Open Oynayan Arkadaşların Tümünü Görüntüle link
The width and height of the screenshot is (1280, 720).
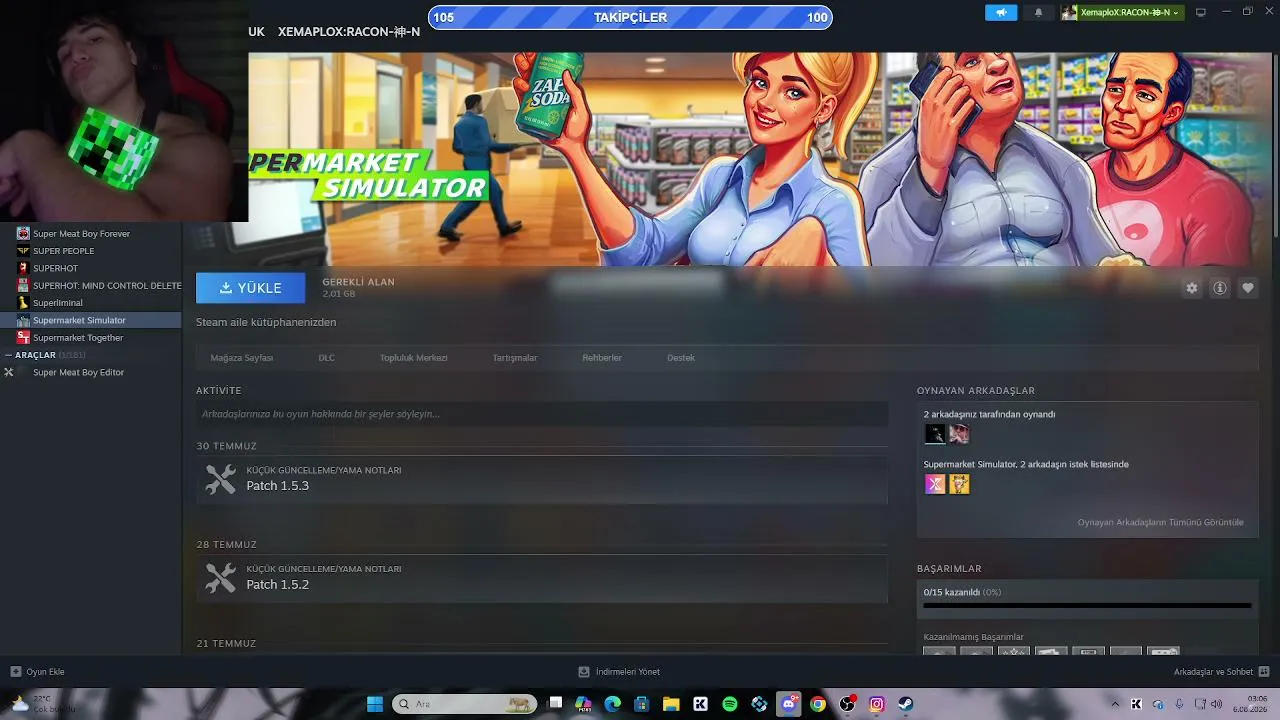[x=1161, y=522]
